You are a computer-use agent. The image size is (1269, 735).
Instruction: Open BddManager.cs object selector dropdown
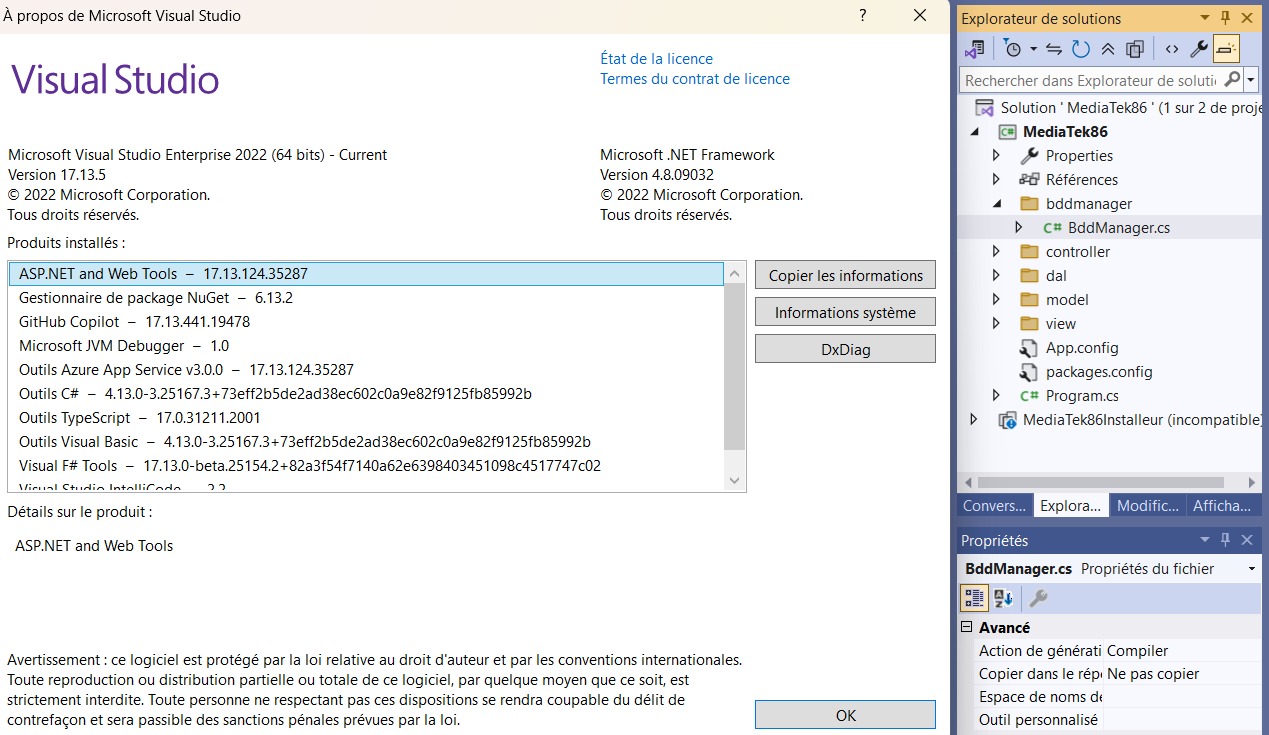click(x=1252, y=569)
